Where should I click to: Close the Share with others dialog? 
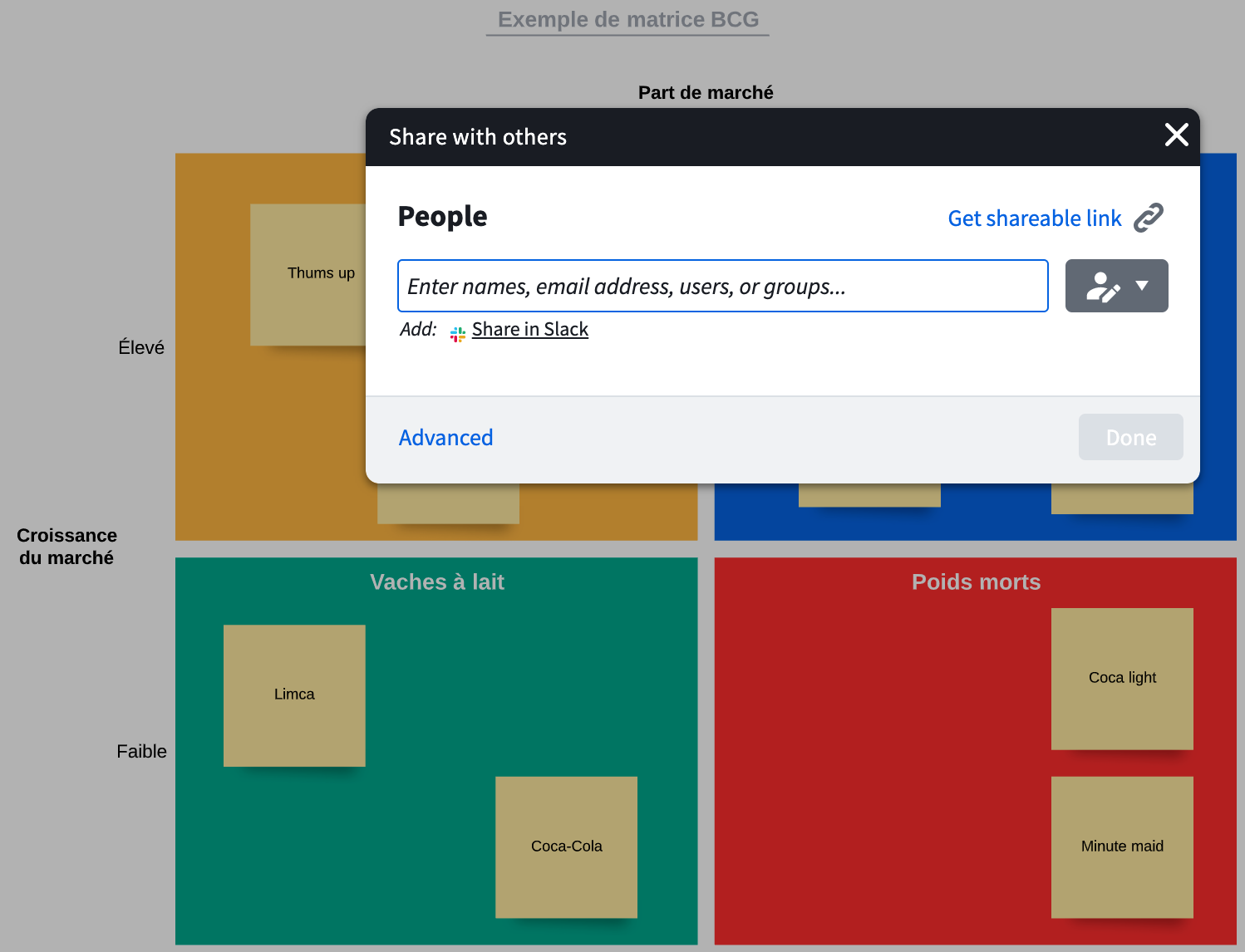(x=1176, y=135)
